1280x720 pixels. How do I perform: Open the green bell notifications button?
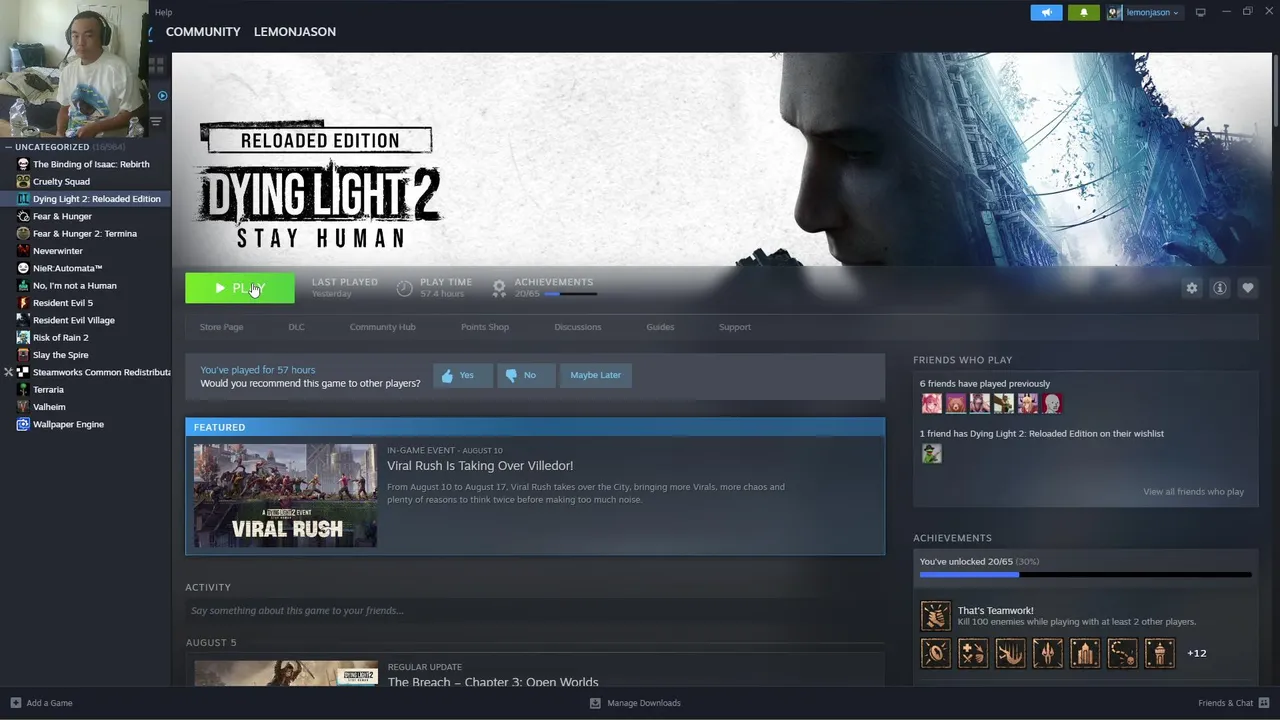[1083, 13]
